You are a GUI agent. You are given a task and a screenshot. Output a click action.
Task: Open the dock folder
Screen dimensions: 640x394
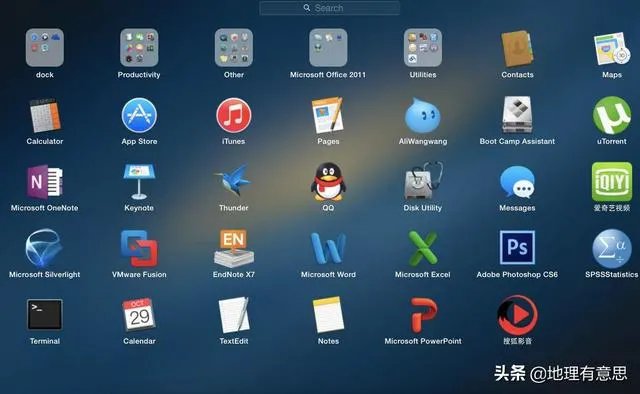point(44,48)
